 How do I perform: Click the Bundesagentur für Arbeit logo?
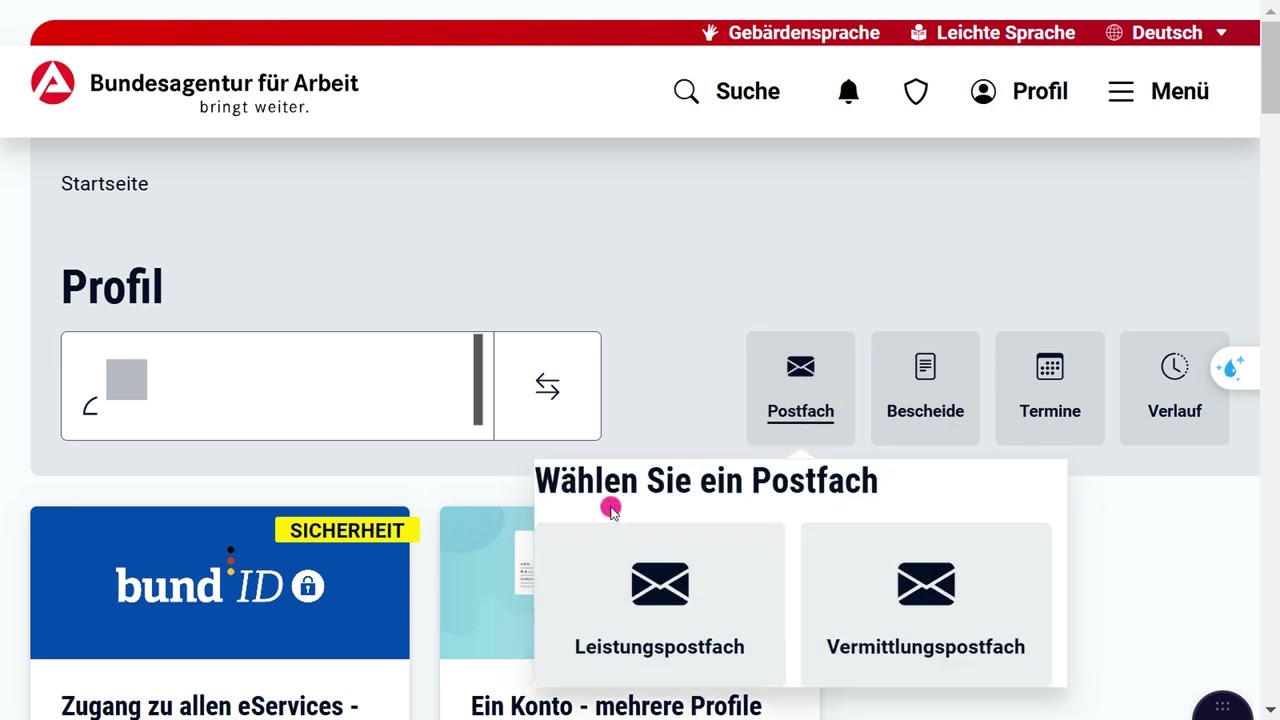[195, 89]
